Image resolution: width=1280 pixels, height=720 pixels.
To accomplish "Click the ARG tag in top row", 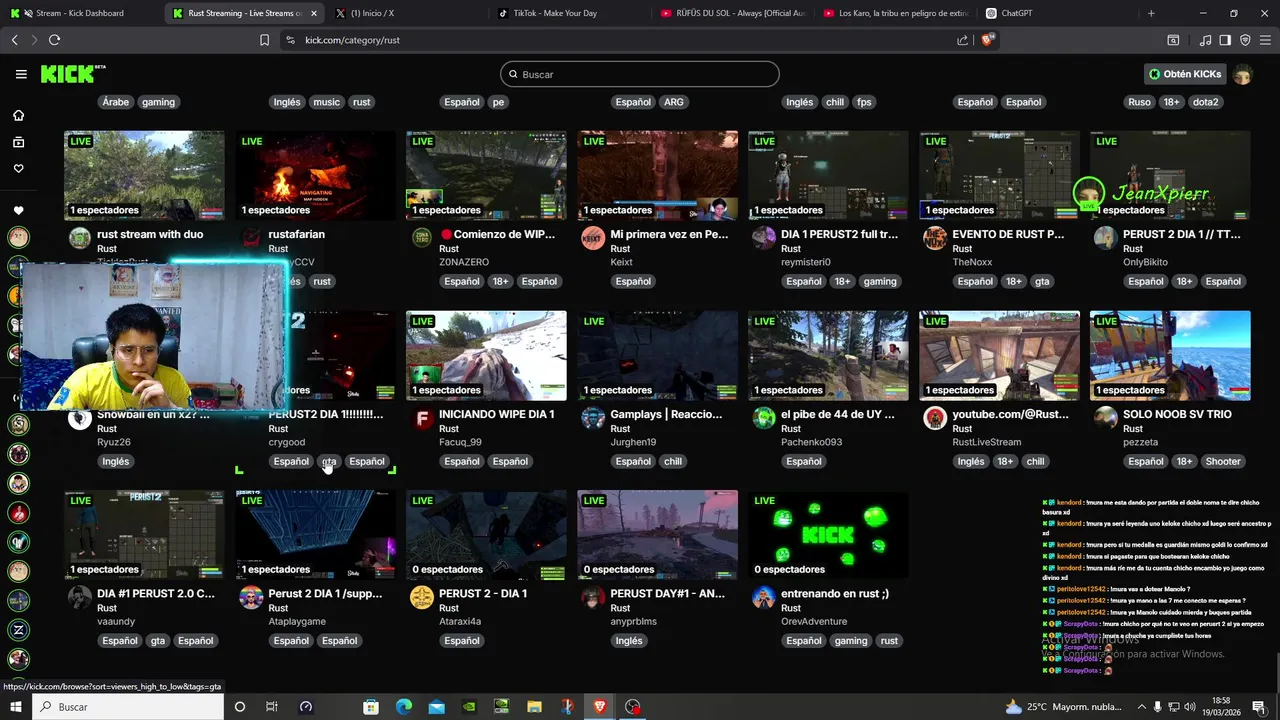I will (x=674, y=102).
